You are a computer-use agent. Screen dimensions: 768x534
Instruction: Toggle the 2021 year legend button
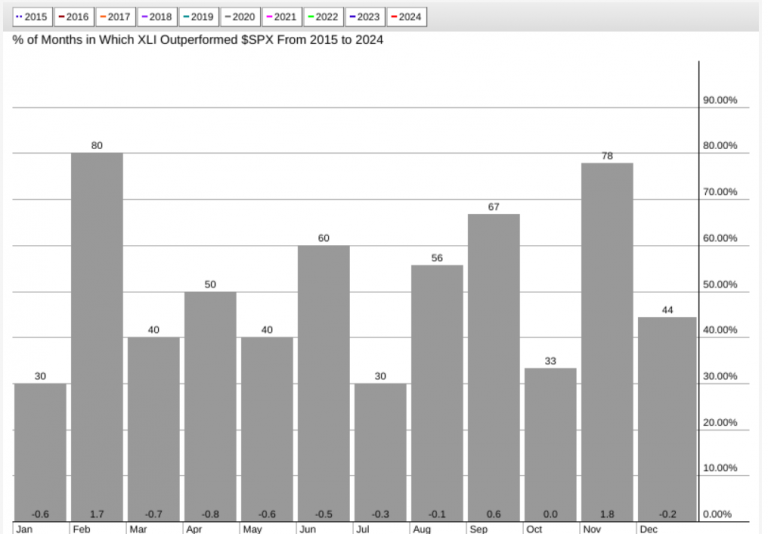(x=282, y=17)
